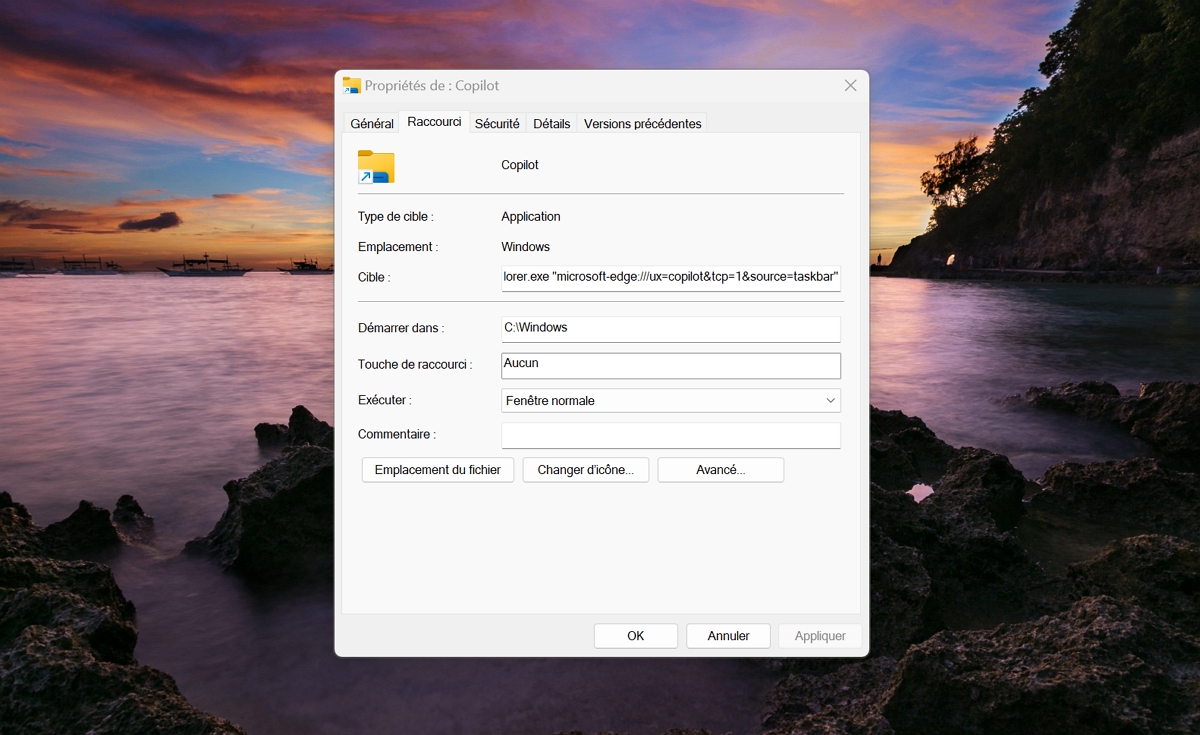This screenshot has height=735, width=1200.
Task: Close the Propriétés de : Copilot dialog
Action: tap(850, 85)
